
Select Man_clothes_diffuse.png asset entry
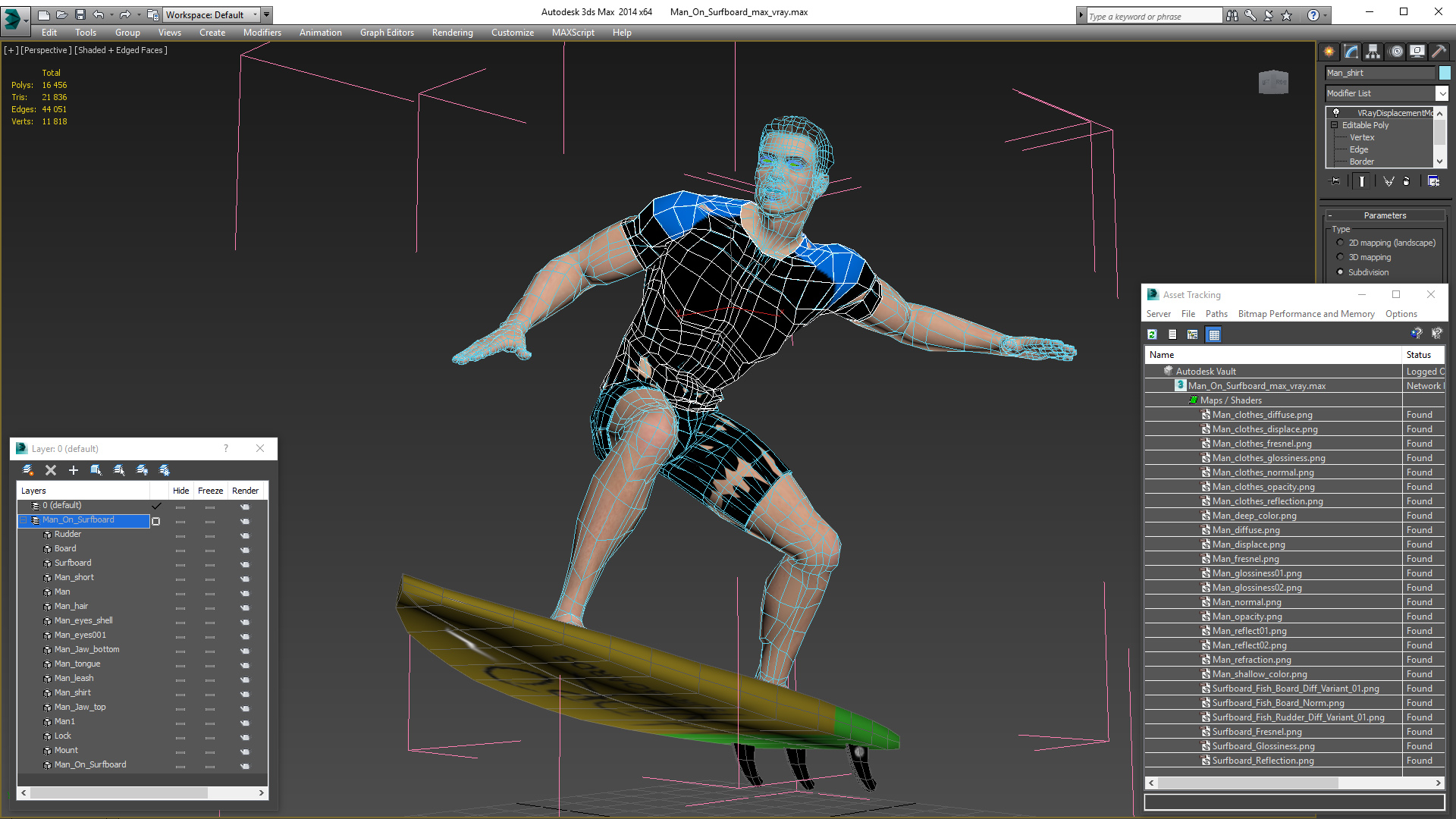click(1262, 415)
